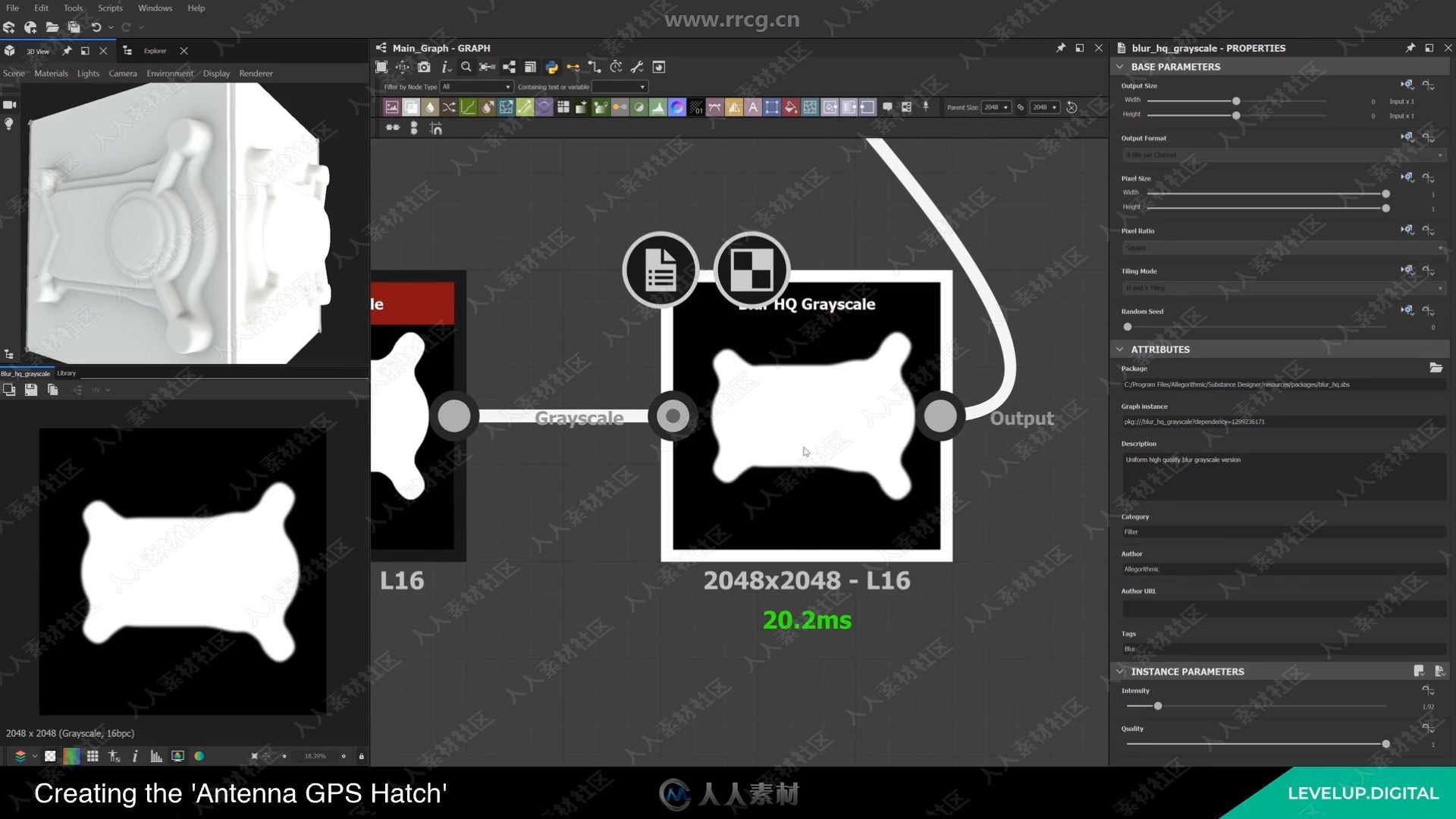Screen dimensions: 1456x819
Task: Open the Explorer panel tab
Action: (x=155, y=51)
